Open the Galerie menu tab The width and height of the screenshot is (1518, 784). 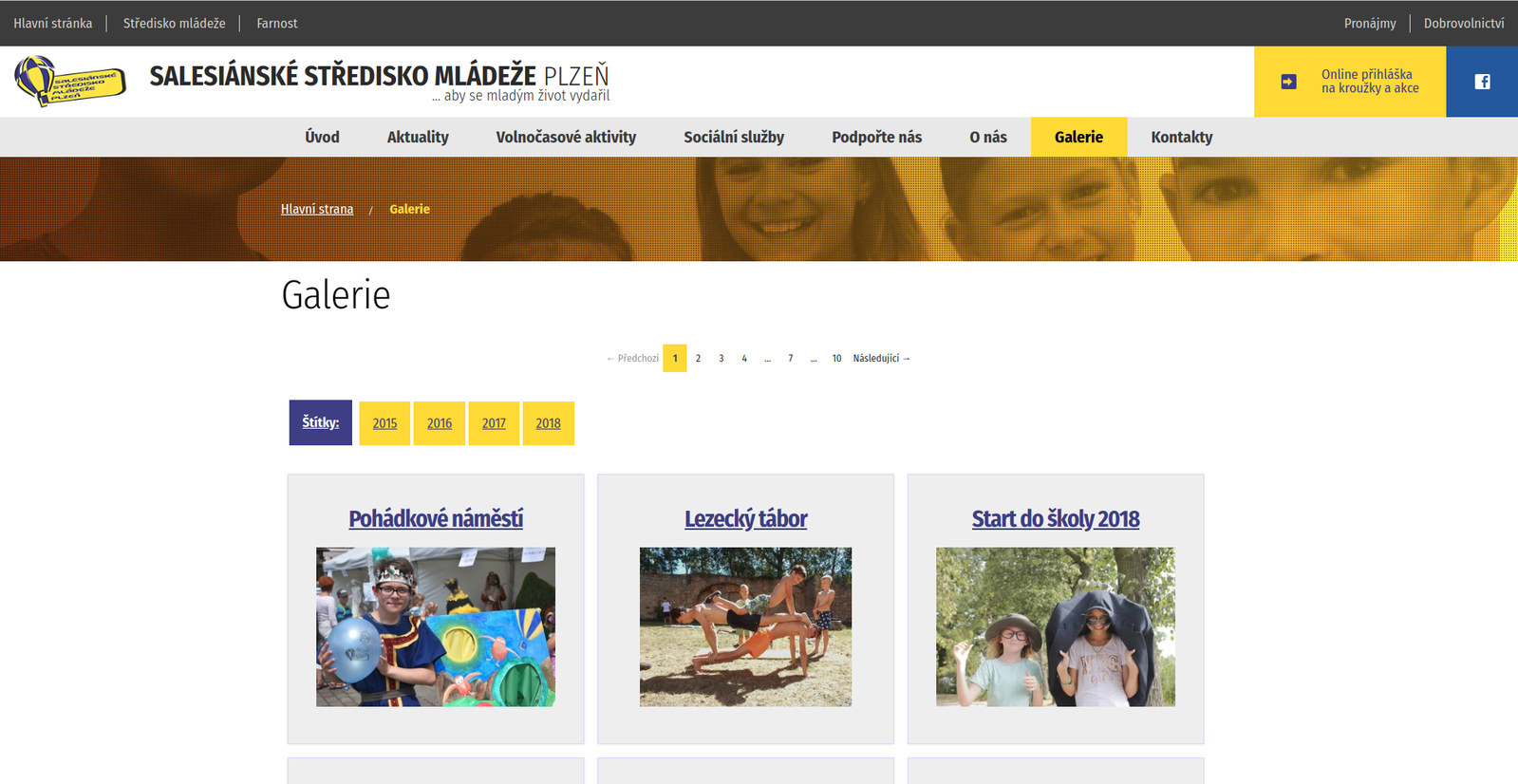coord(1078,137)
